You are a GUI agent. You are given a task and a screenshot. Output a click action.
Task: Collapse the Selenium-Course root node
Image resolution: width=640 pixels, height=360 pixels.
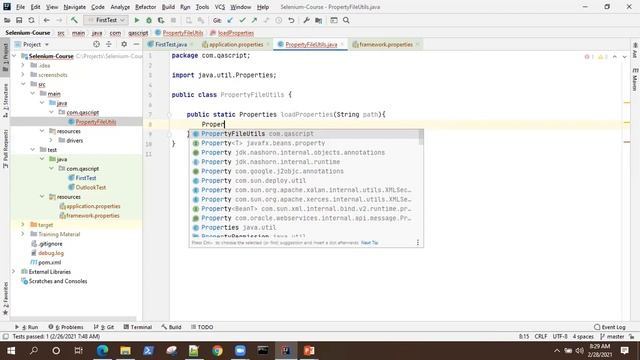(15, 56)
